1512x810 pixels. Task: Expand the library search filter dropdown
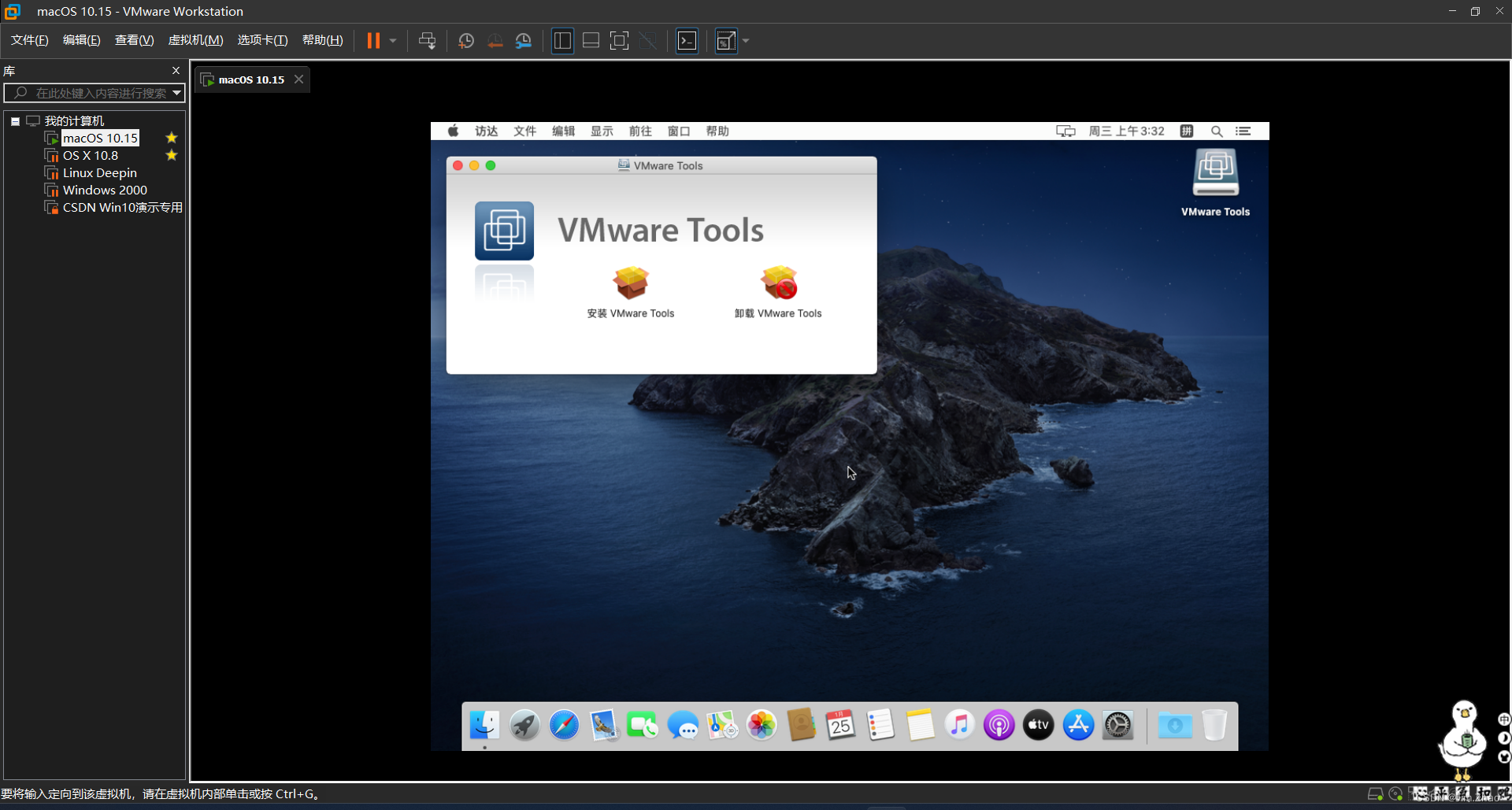point(177,93)
